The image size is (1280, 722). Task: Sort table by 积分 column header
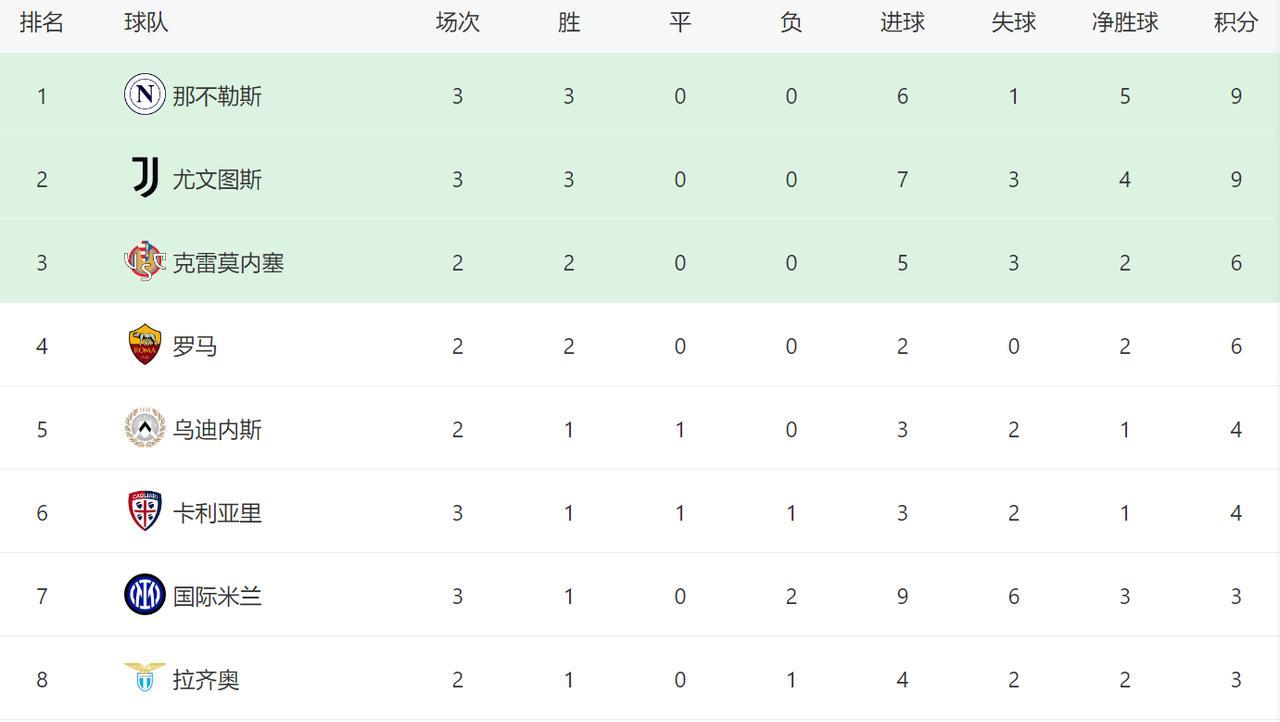1235,23
